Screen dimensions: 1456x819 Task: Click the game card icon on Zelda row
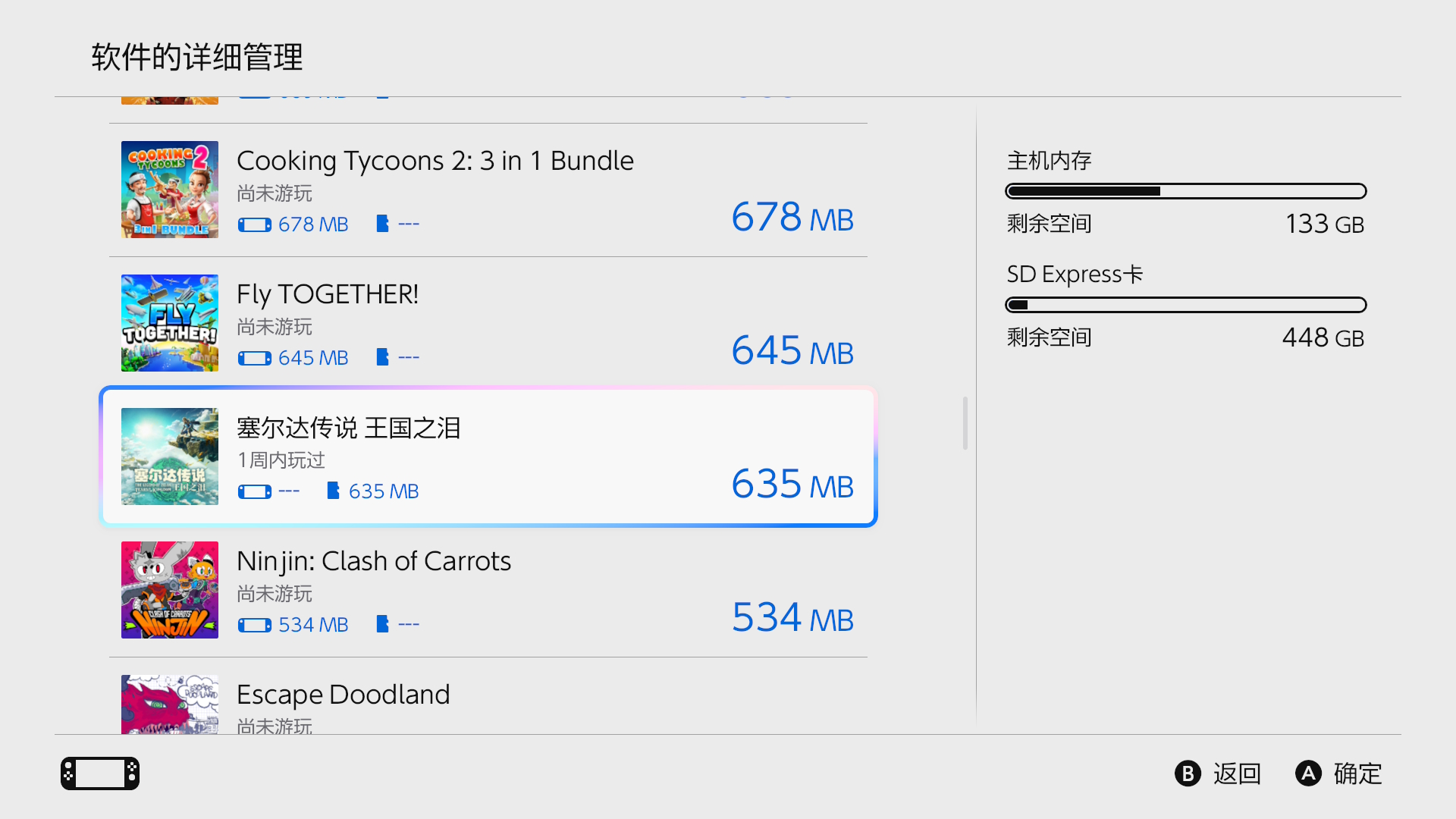(x=333, y=491)
